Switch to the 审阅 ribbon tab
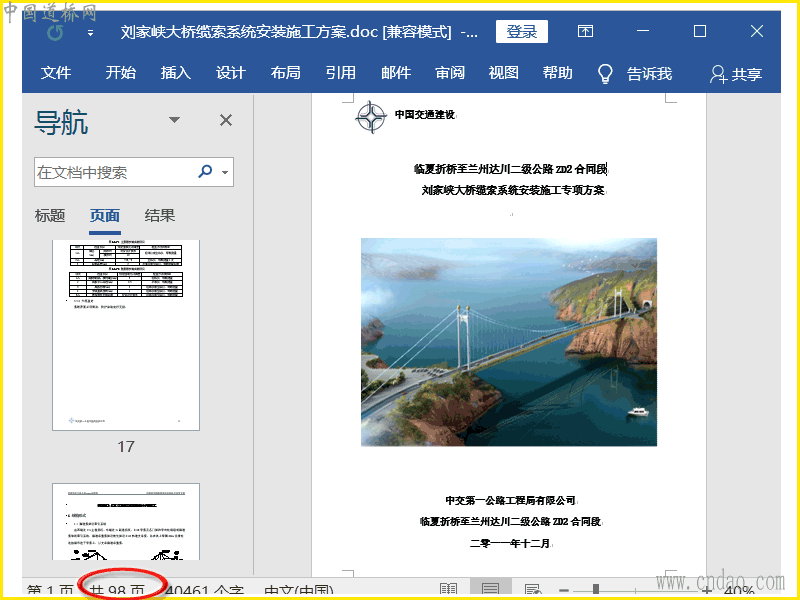800x600 pixels. (x=450, y=73)
